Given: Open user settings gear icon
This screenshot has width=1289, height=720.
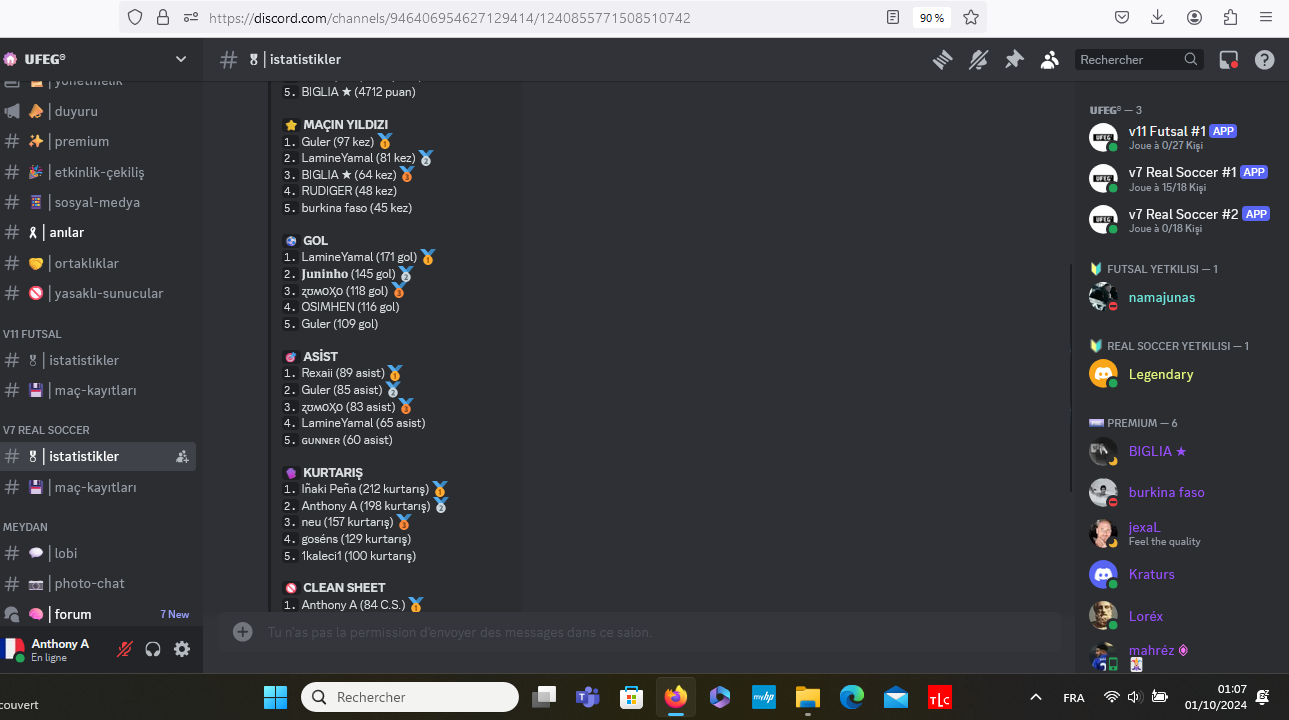Looking at the screenshot, I should 182,649.
